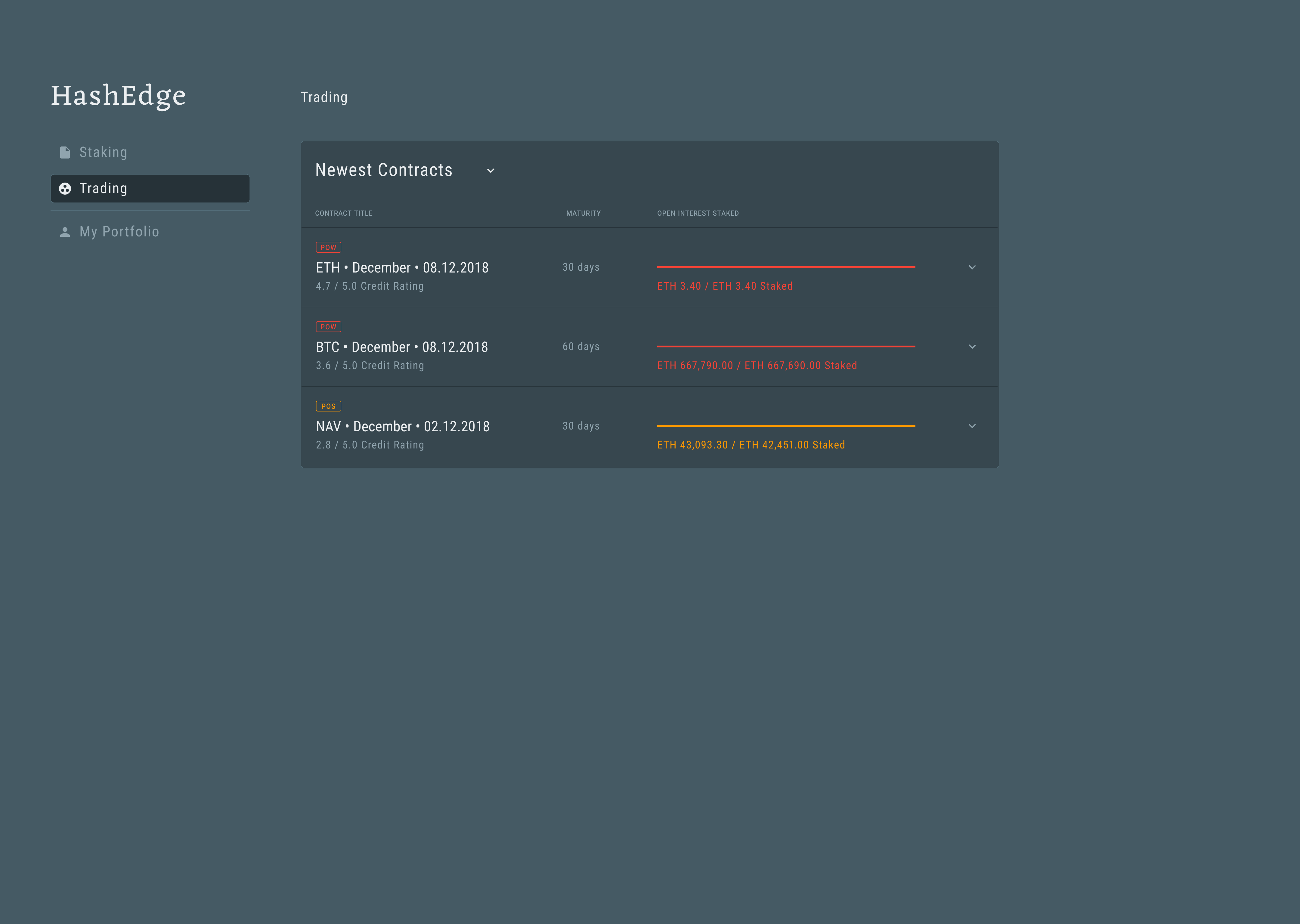Open the Newest Contracts dropdown chevron
The image size is (1300, 924).
[x=491, y=171]
